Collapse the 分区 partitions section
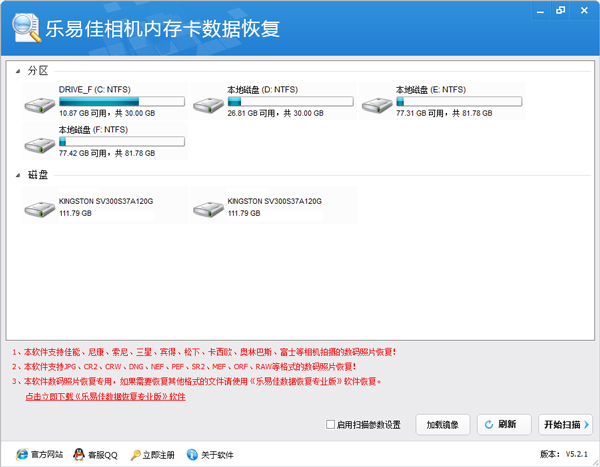This screenshot has height=467, width=600. 19,72
